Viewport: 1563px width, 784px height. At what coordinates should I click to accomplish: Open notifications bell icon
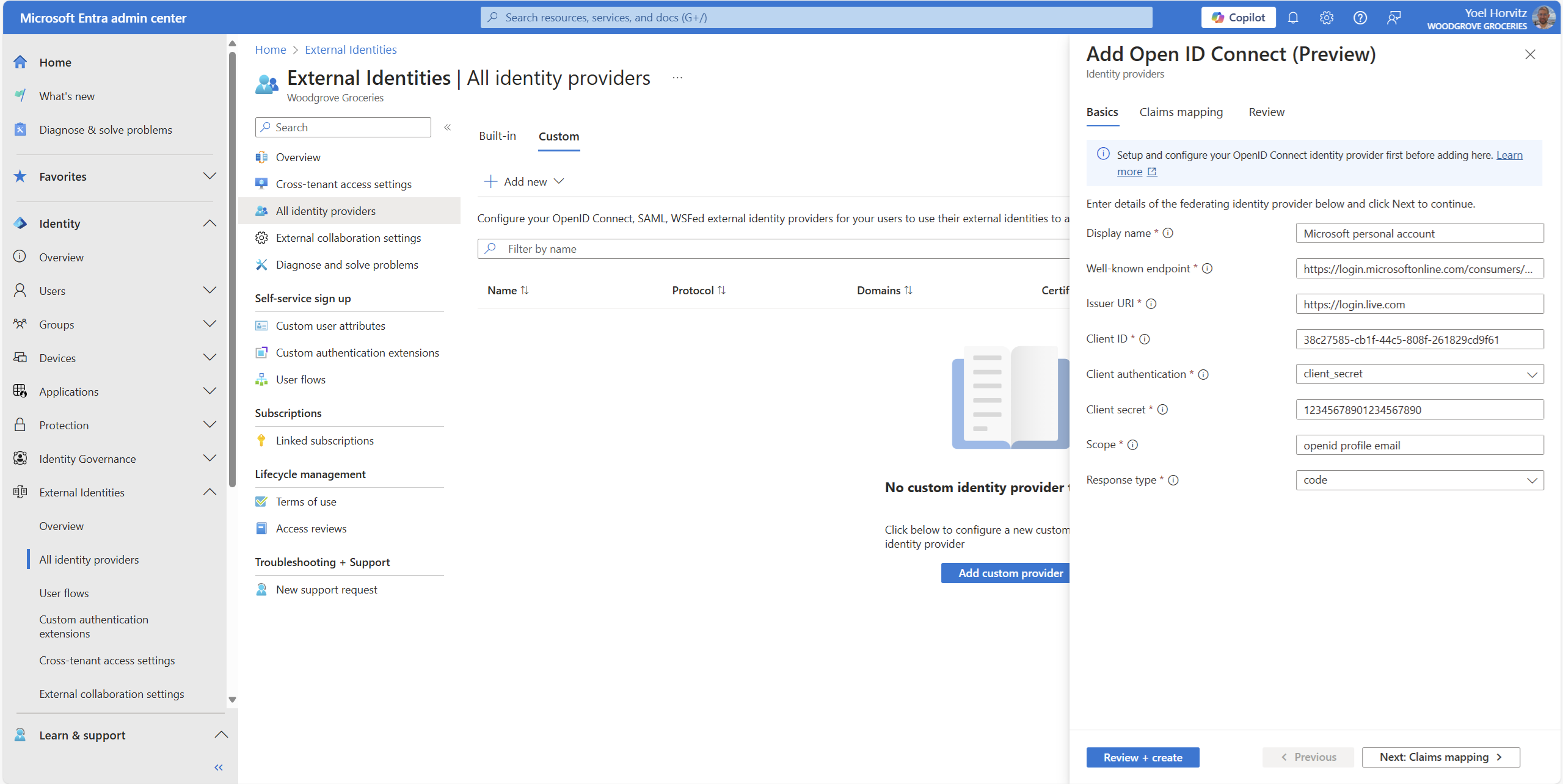[x=1292, y=18]
